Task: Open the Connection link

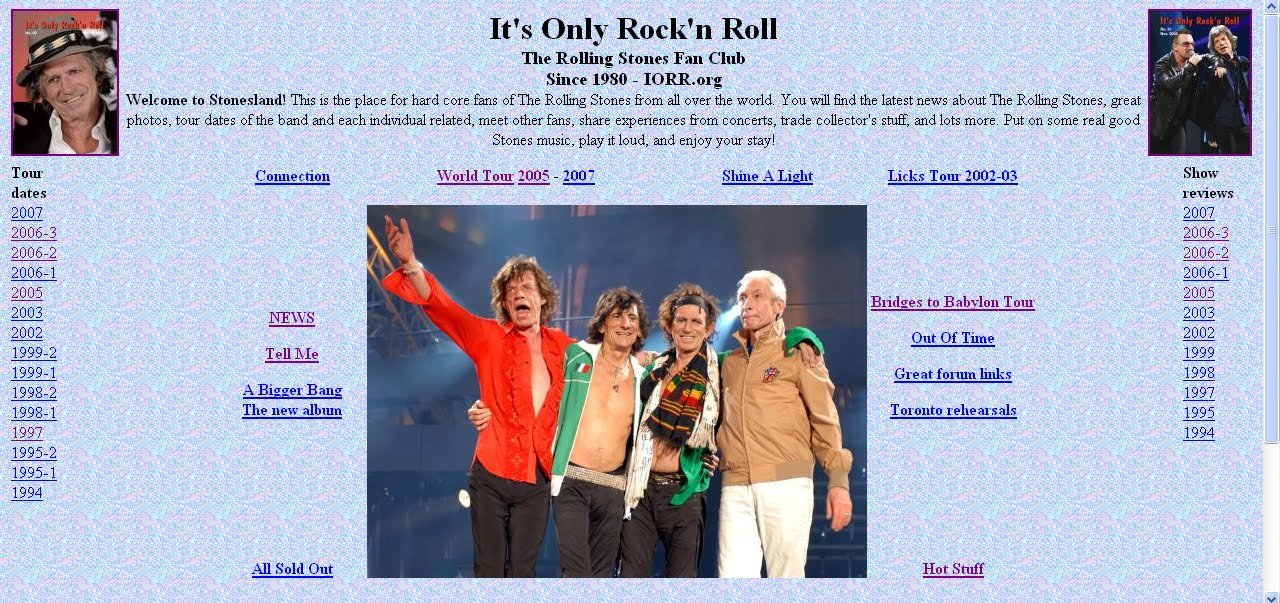Action: (292, 176)
